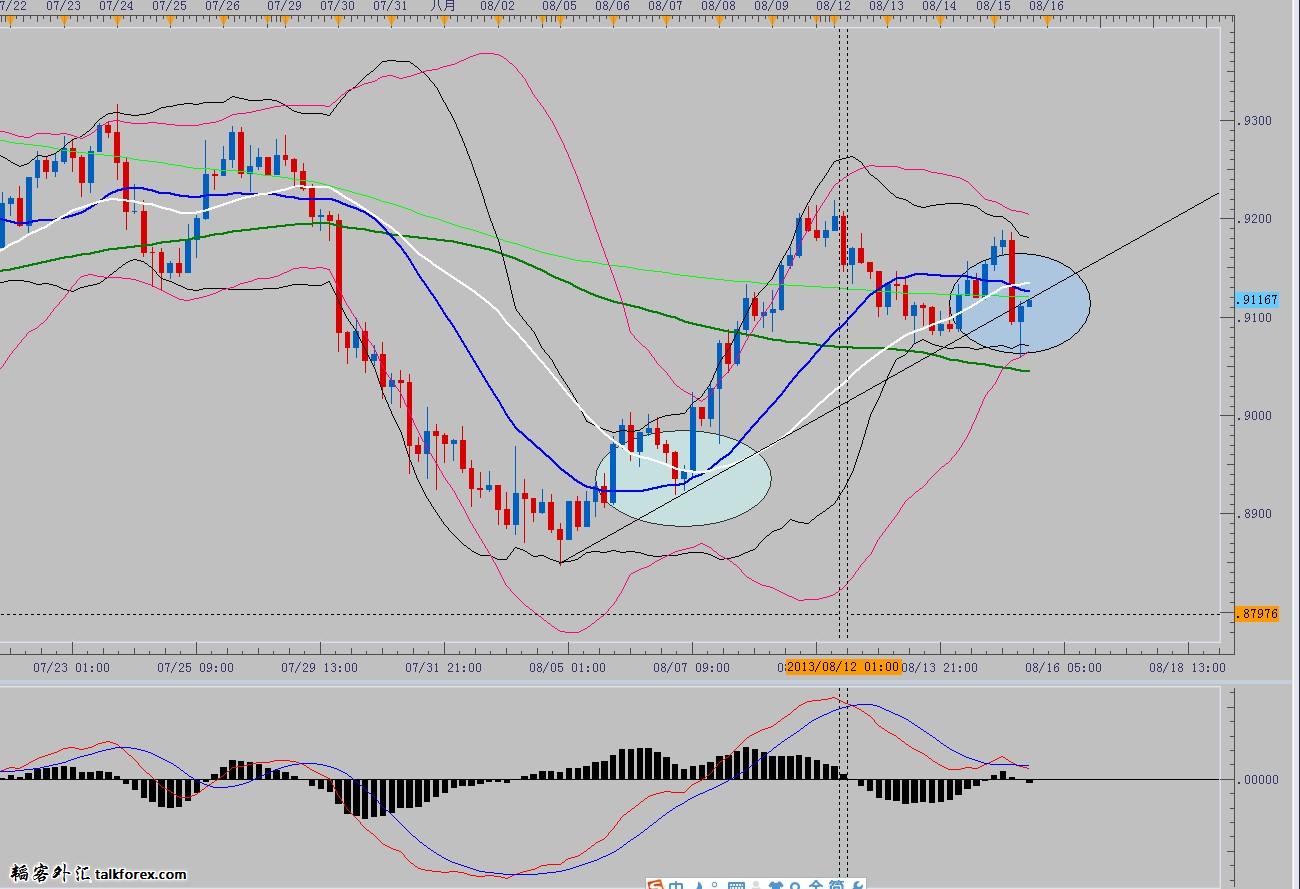1300x889 pixels.
Task: Click the 08/05 01:00 time axis label
Action: (567, 667)
